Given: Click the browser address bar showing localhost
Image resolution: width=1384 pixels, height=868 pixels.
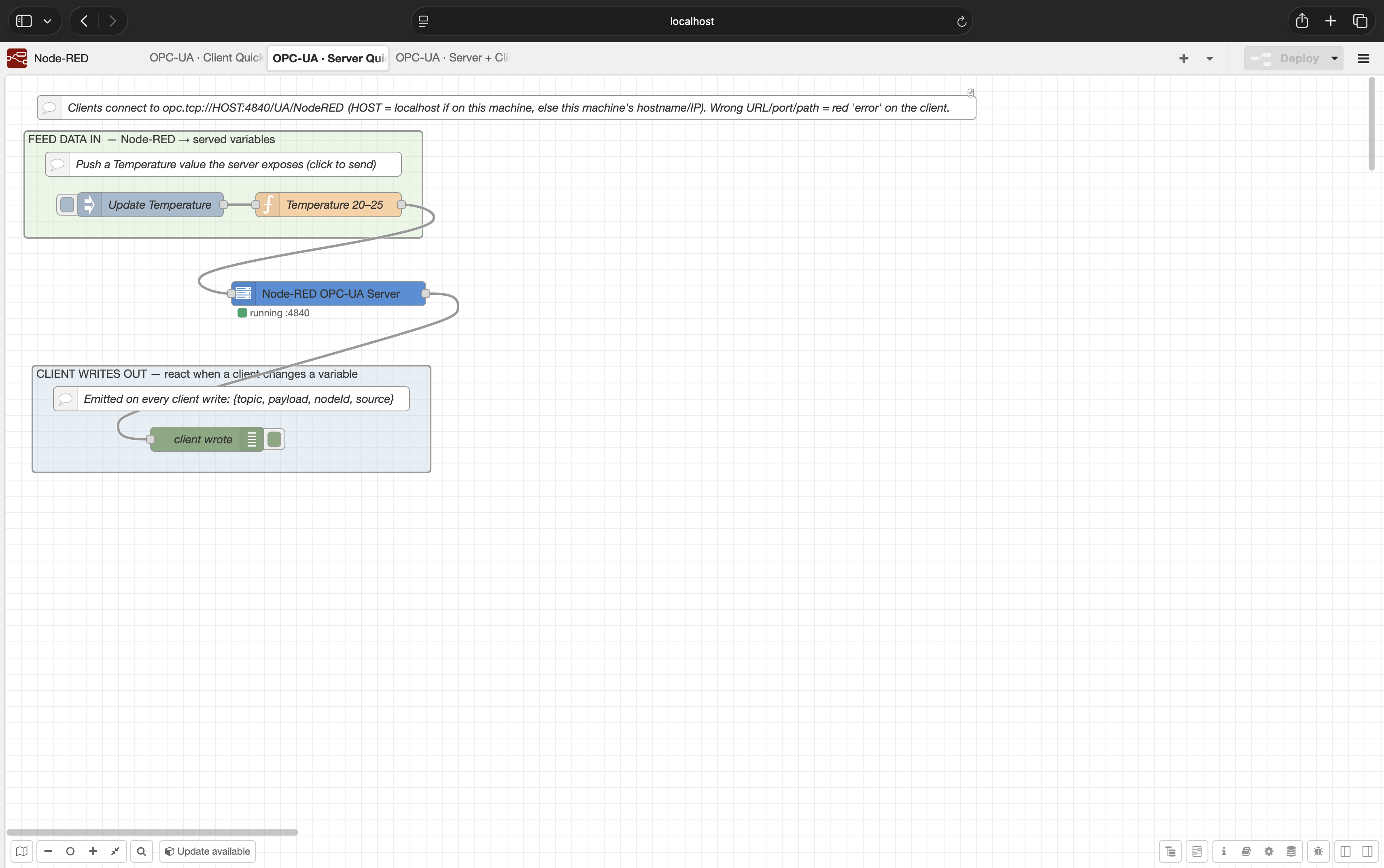Looking at the screenshot, I should click(x=692, y=21).
